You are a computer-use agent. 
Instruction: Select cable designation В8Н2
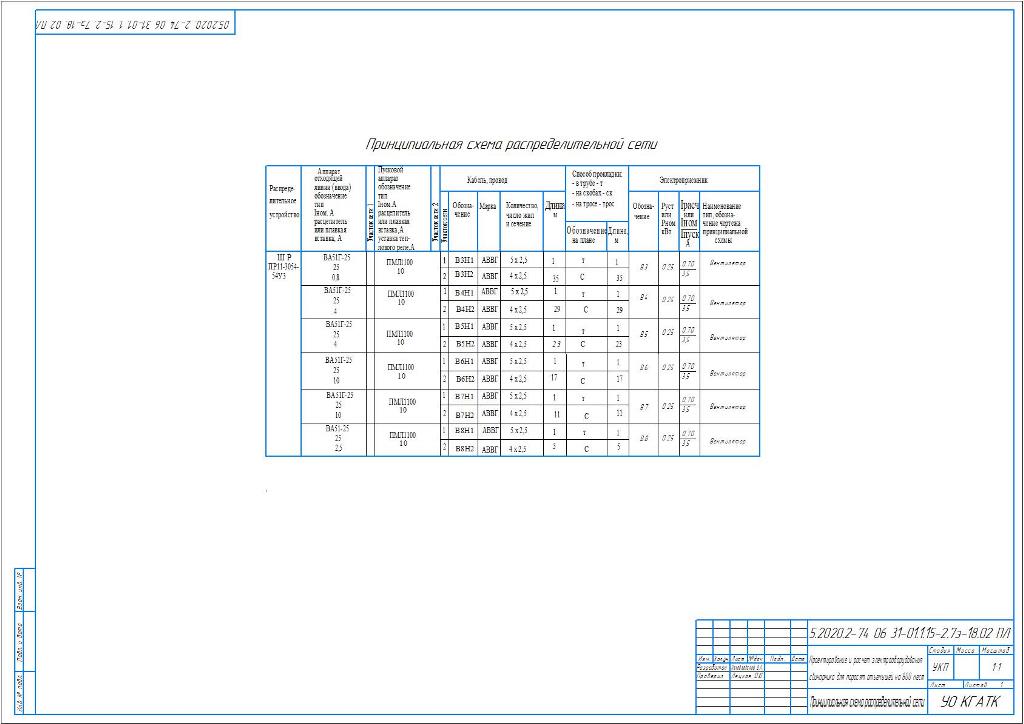coord(464,449)
